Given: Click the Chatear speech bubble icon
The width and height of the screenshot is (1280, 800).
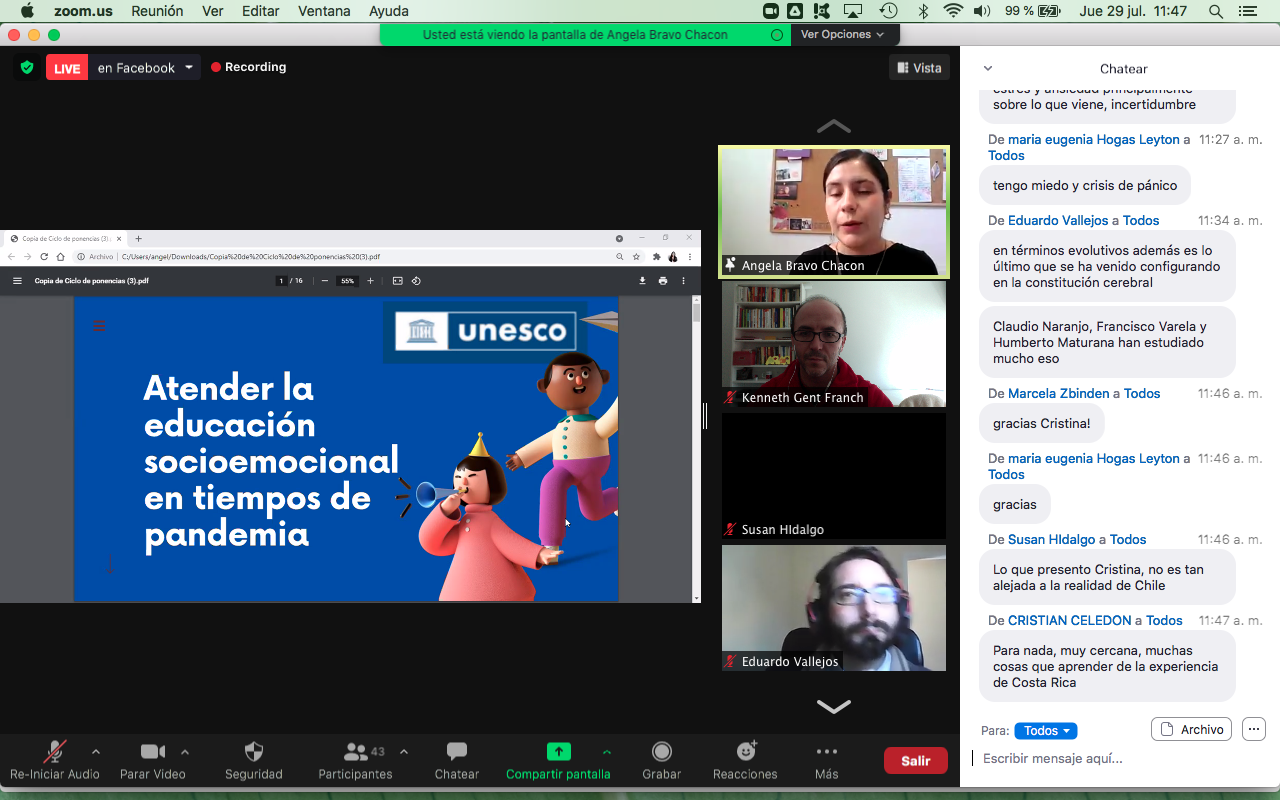Looking at the screenshot, I should coord(457,752).
